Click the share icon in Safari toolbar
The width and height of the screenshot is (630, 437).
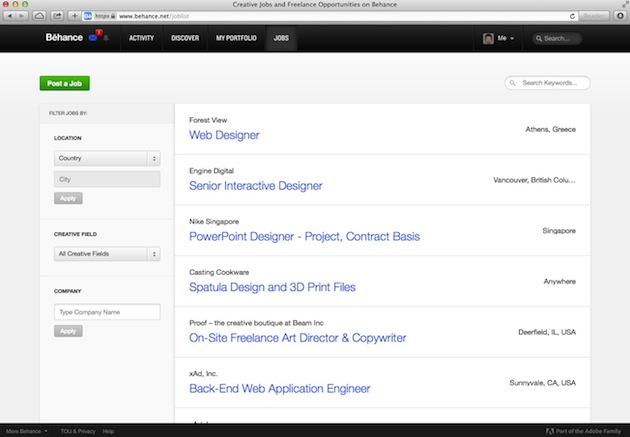pyautogui.click(x=57, y=16)
